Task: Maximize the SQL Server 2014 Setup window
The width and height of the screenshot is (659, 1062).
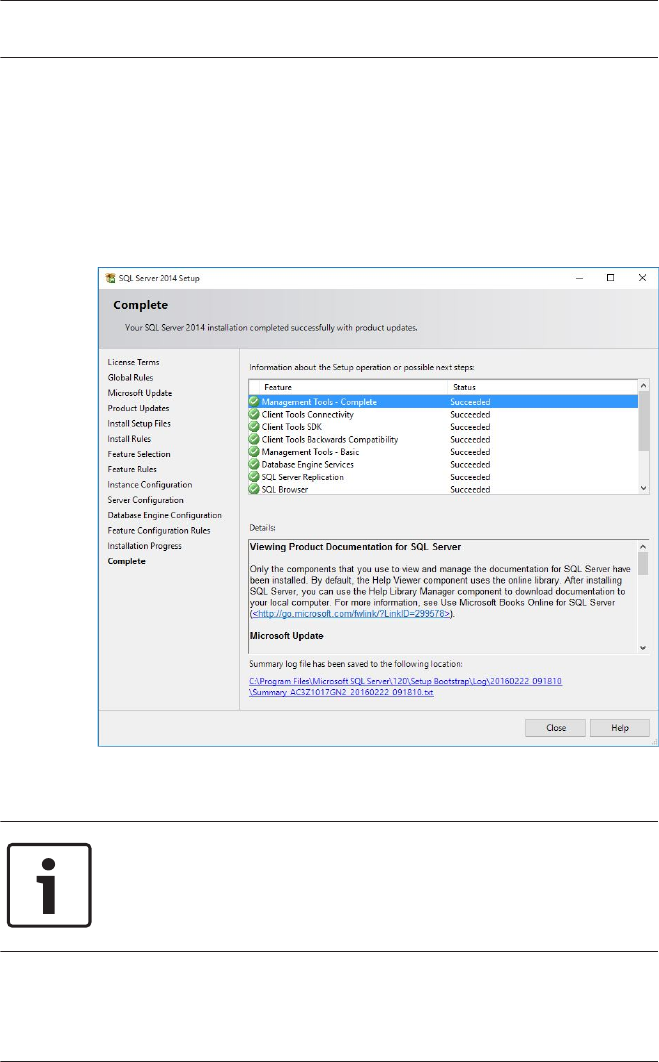Action: click(610, 278)
